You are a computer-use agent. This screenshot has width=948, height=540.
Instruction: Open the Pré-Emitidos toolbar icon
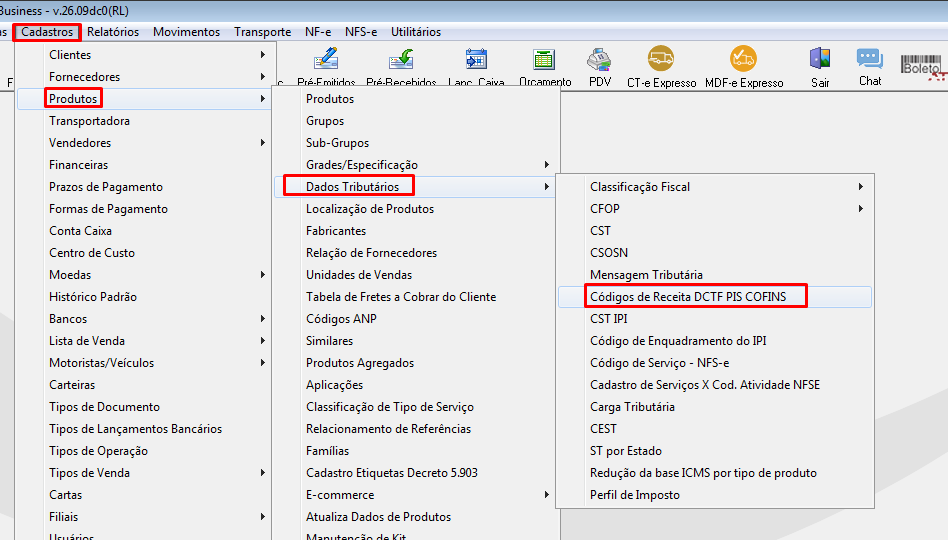click(x=326, y=59)
